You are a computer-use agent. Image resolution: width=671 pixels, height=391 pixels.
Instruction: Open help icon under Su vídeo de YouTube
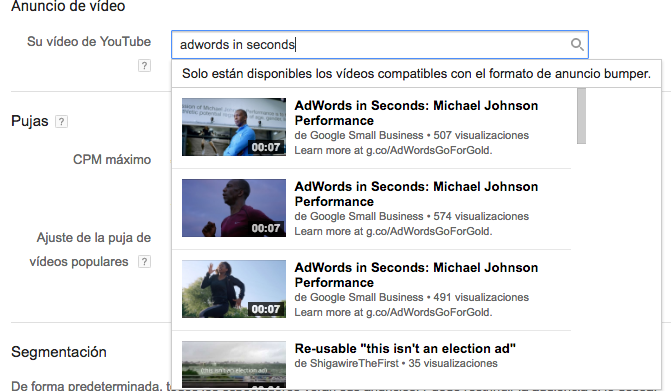pos(144,65)
